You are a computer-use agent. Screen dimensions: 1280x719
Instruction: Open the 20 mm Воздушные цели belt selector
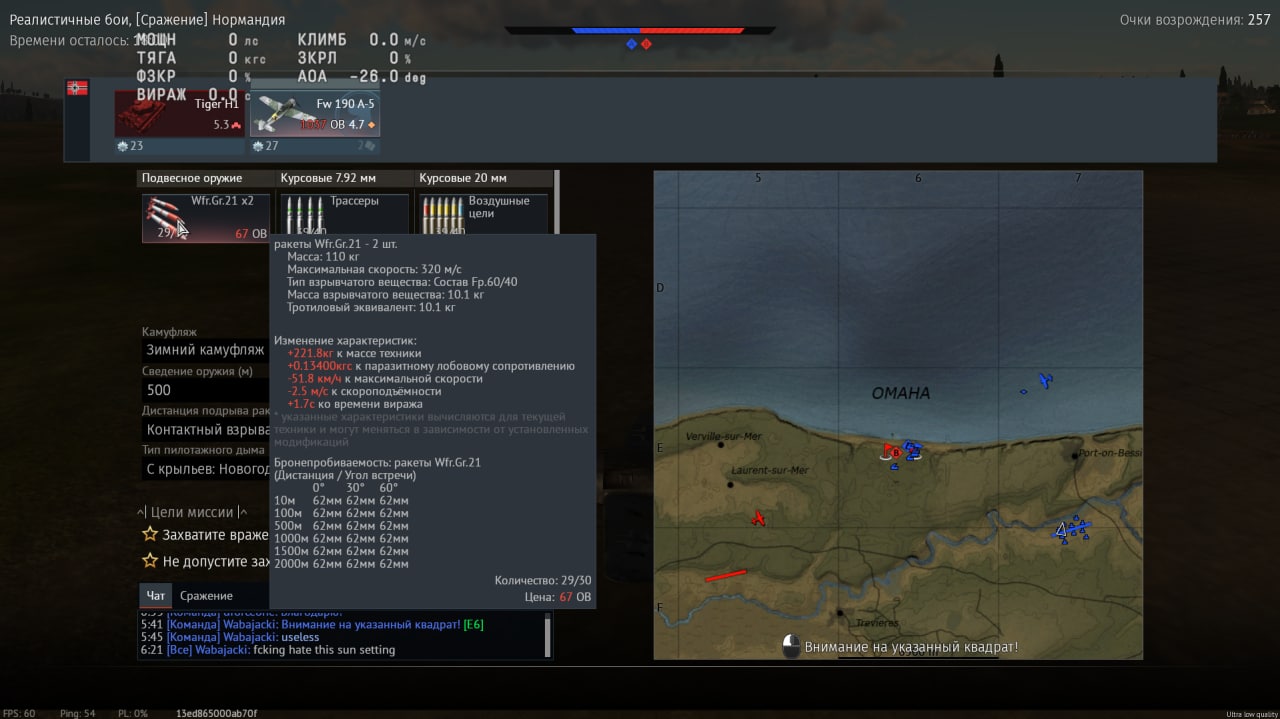click(x=484, y=213)
